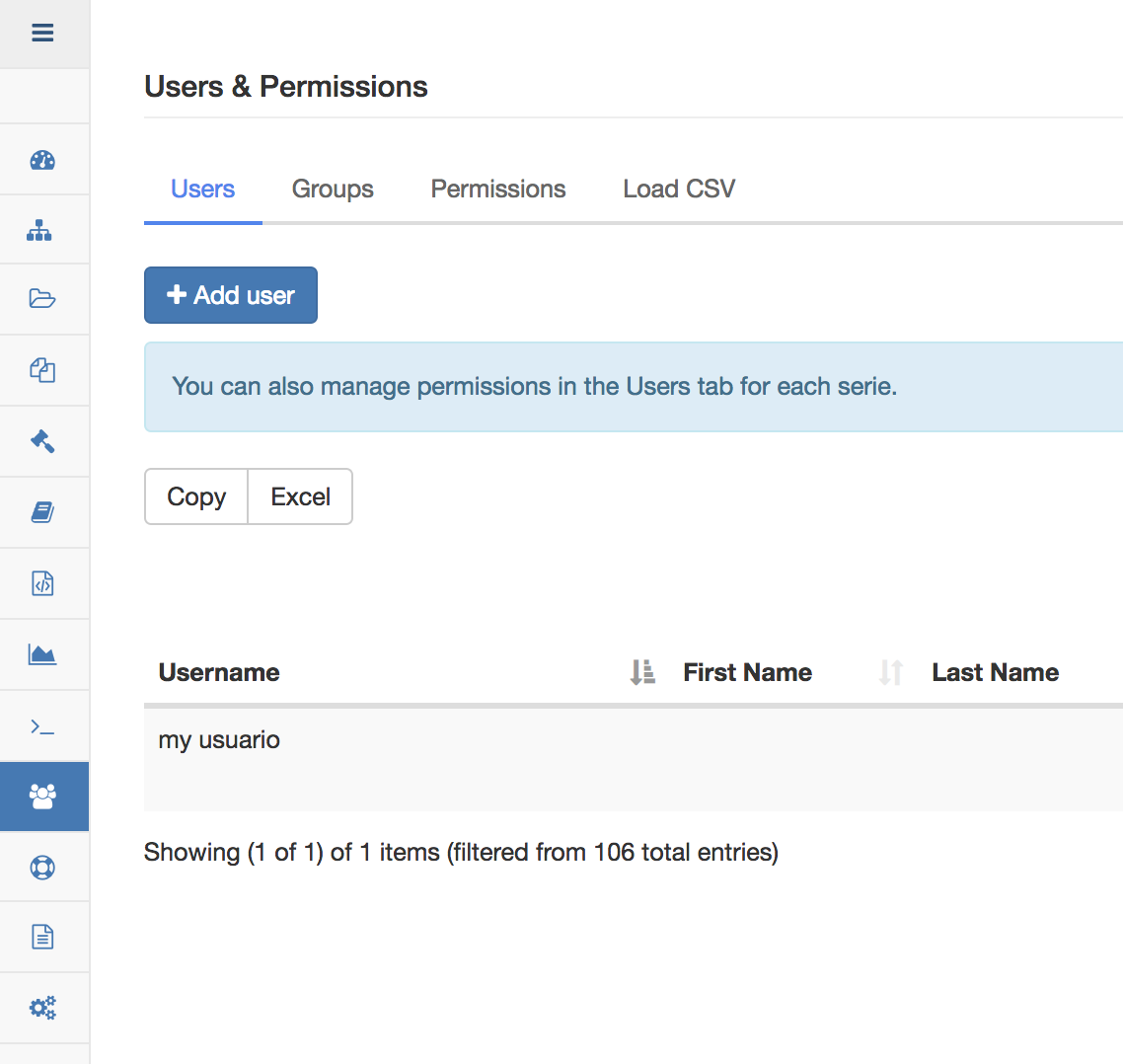This screenshot has height=1064, width=1123.
Task: Open the settings gears icon
Action: (42, 1008)
